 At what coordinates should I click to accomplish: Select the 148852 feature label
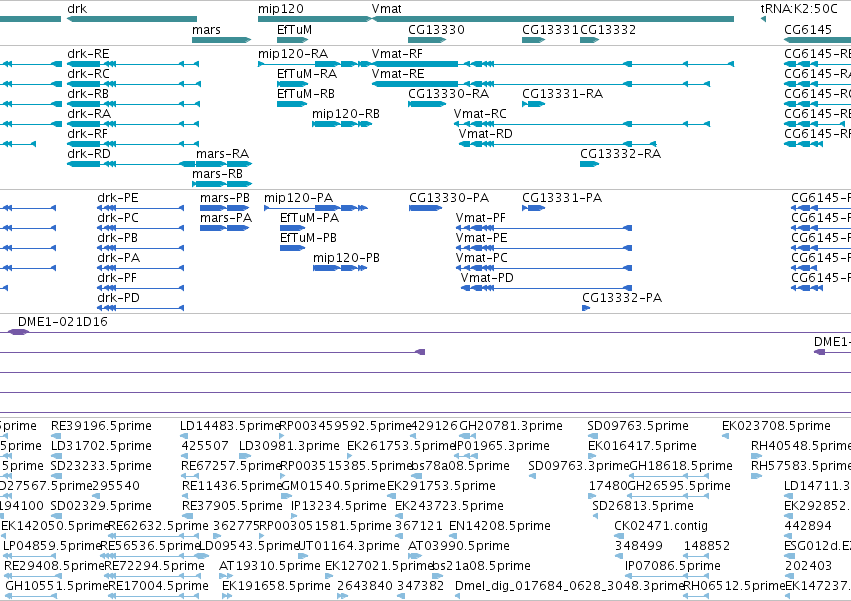(707, 546)
